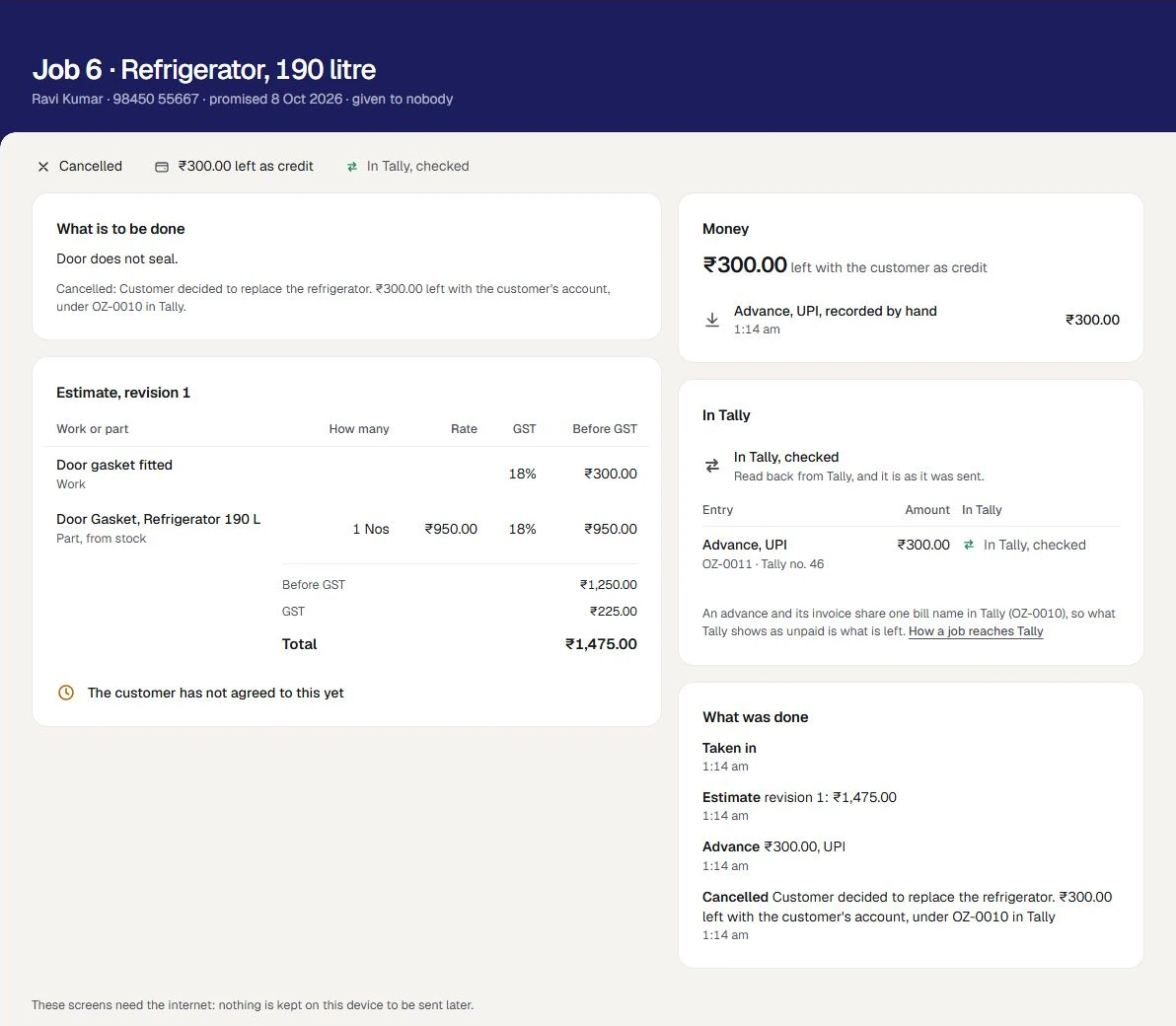Click the clock icon next to customer not agreed
The height and width of the screenshot is (1026, 1176).
[x=66, y=693]
